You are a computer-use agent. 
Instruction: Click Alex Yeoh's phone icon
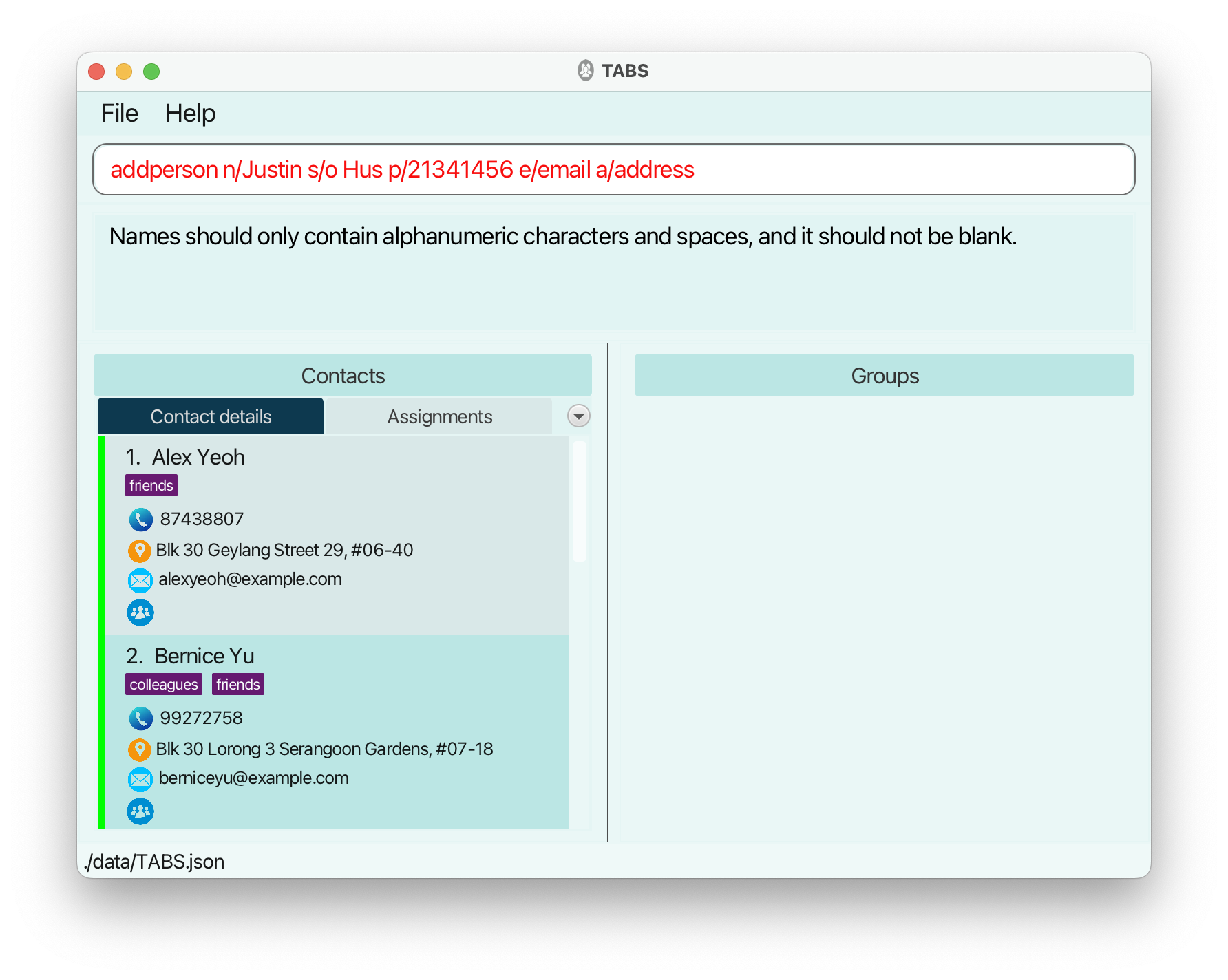tap(140, 520)
